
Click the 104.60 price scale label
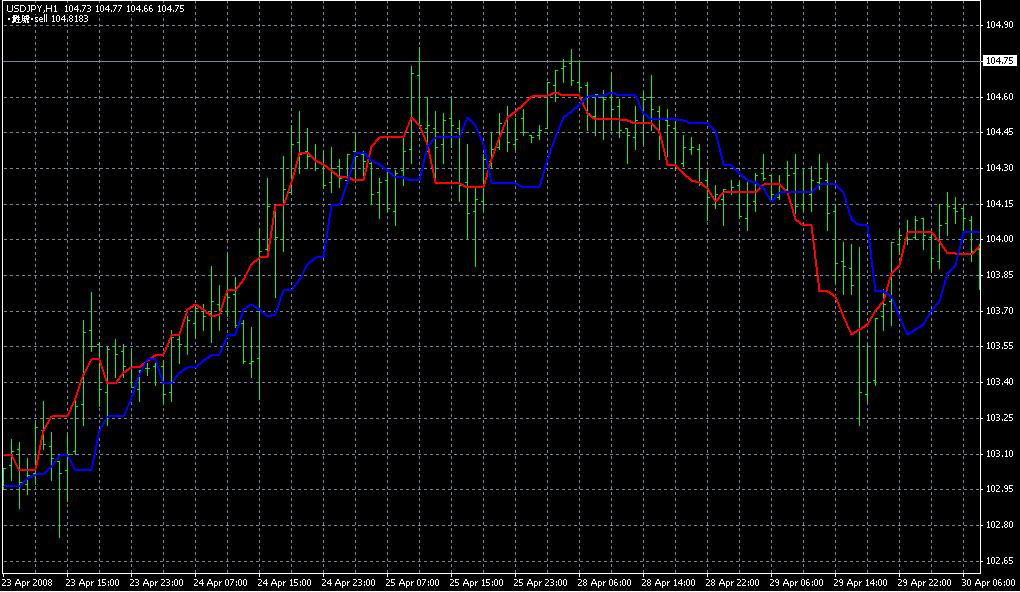pos(999,97)
